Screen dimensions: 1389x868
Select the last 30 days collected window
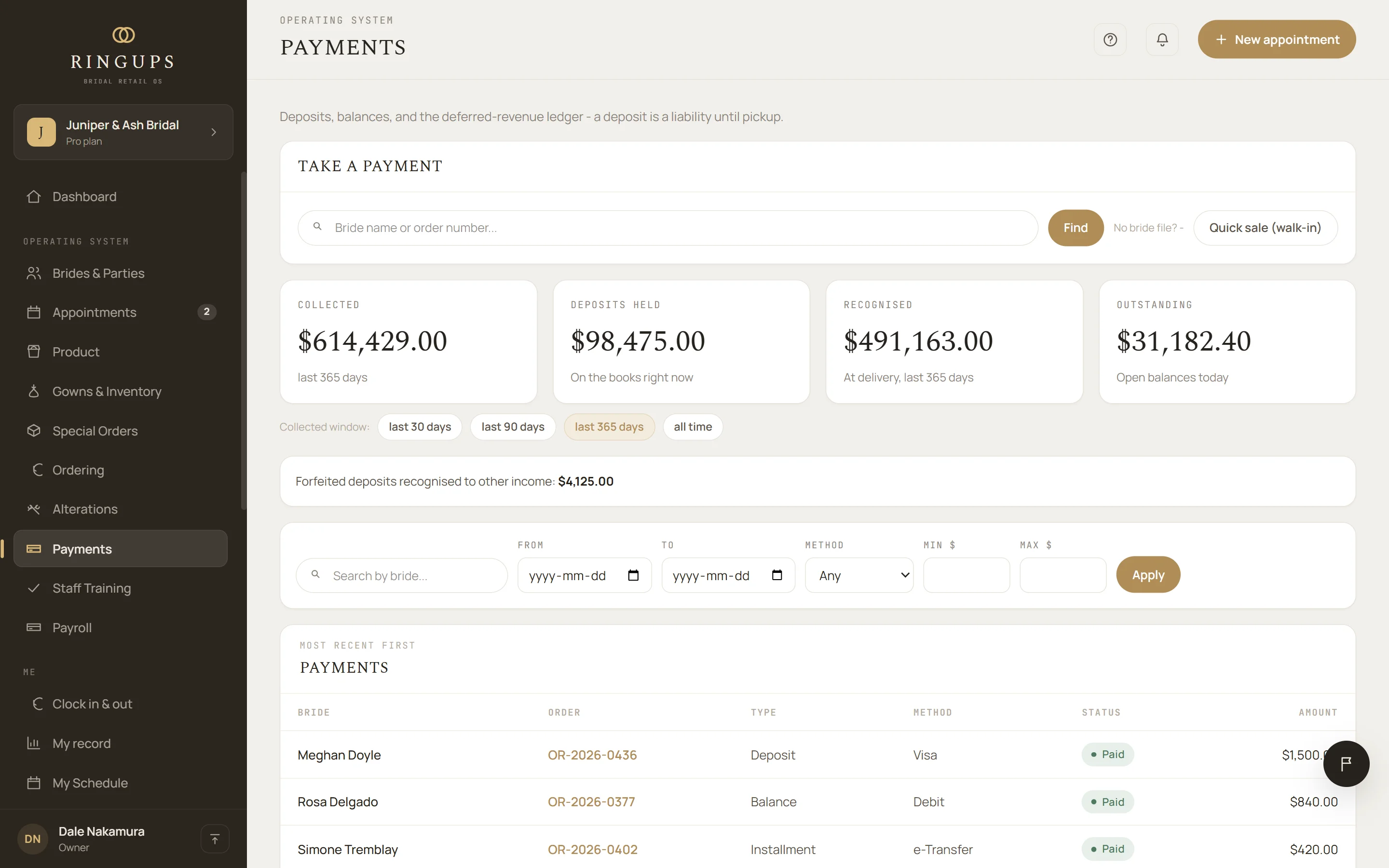420,427
